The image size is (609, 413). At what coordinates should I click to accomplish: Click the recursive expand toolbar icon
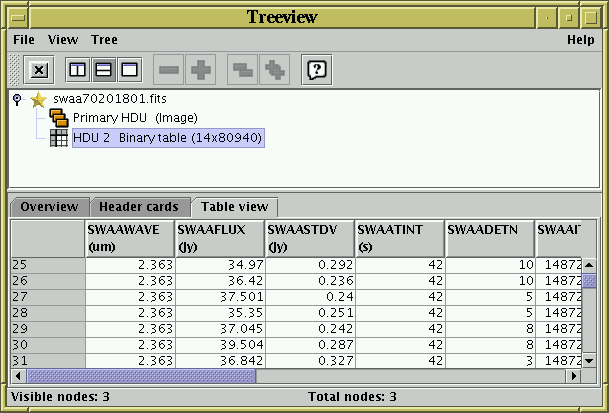pyautogui.click(x=274, y=70)
